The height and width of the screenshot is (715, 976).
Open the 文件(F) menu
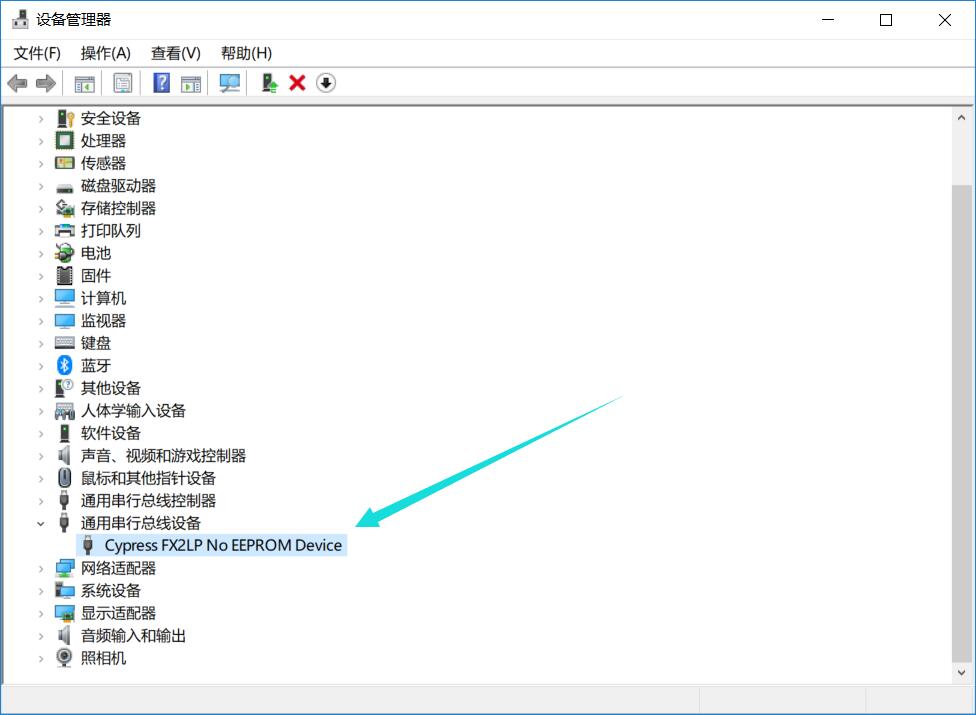click(37, 54)
